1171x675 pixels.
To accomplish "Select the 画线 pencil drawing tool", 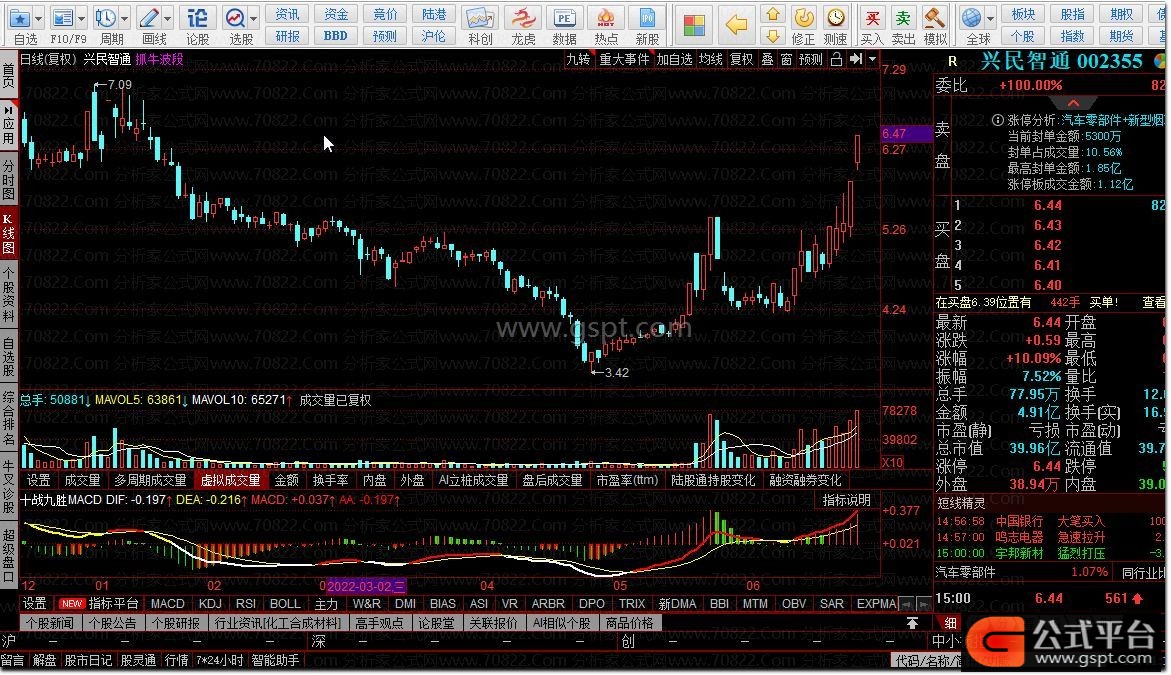I will point(149,18).
